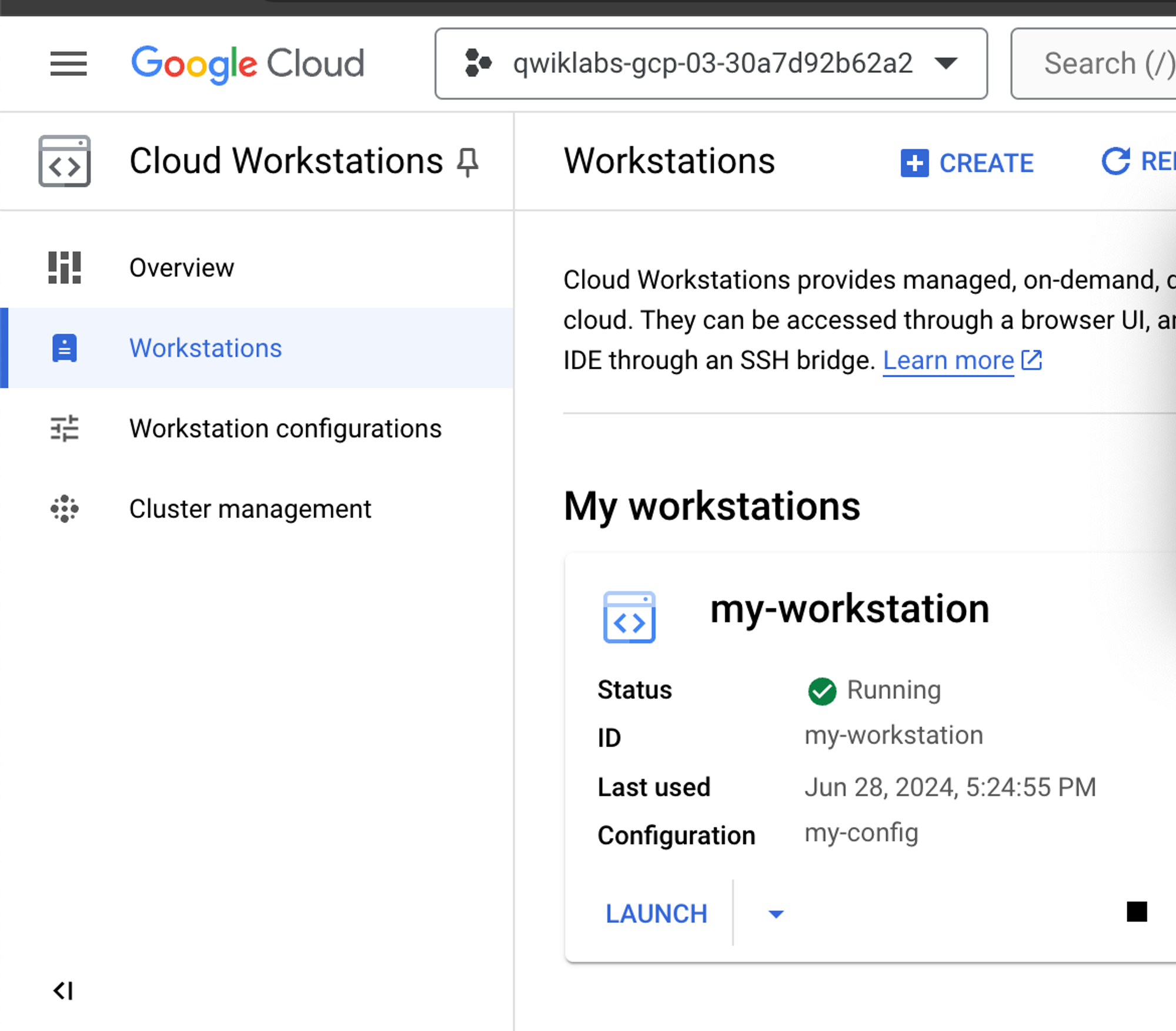Stop my-workstation with the square icon
The width and height of the screenshot is (1176, 1031).
point(1137,912)
